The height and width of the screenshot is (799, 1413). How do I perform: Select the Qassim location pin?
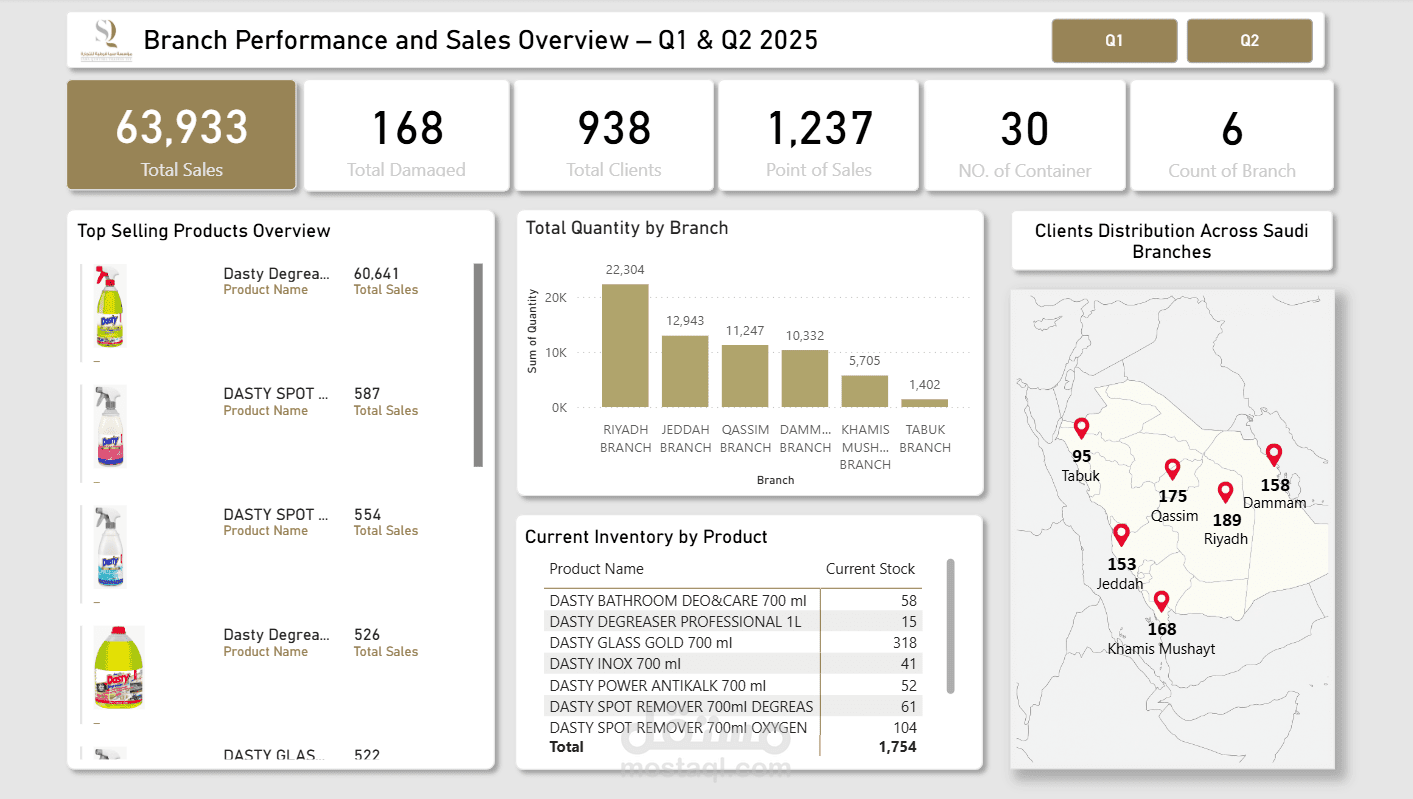point(1173,470)
